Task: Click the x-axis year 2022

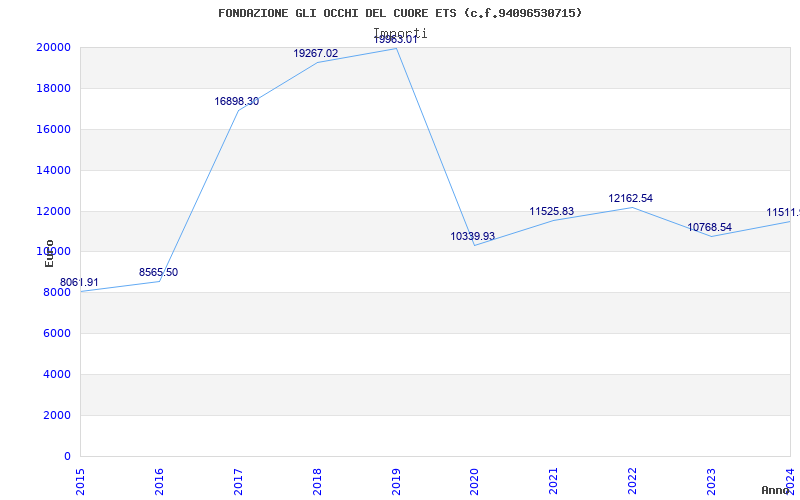Action: [633, 482]
